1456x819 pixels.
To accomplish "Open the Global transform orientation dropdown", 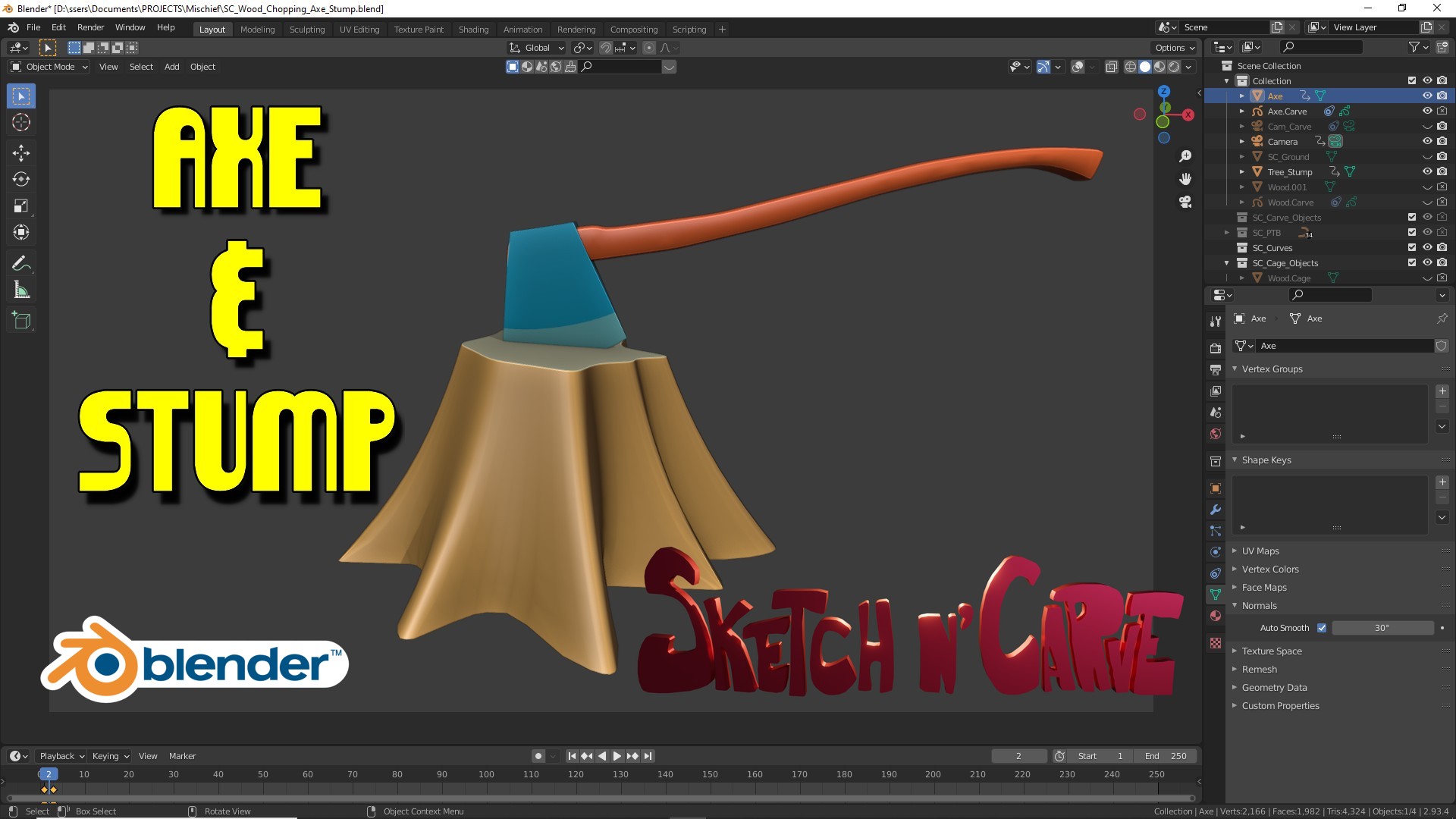I will (537, 48).
